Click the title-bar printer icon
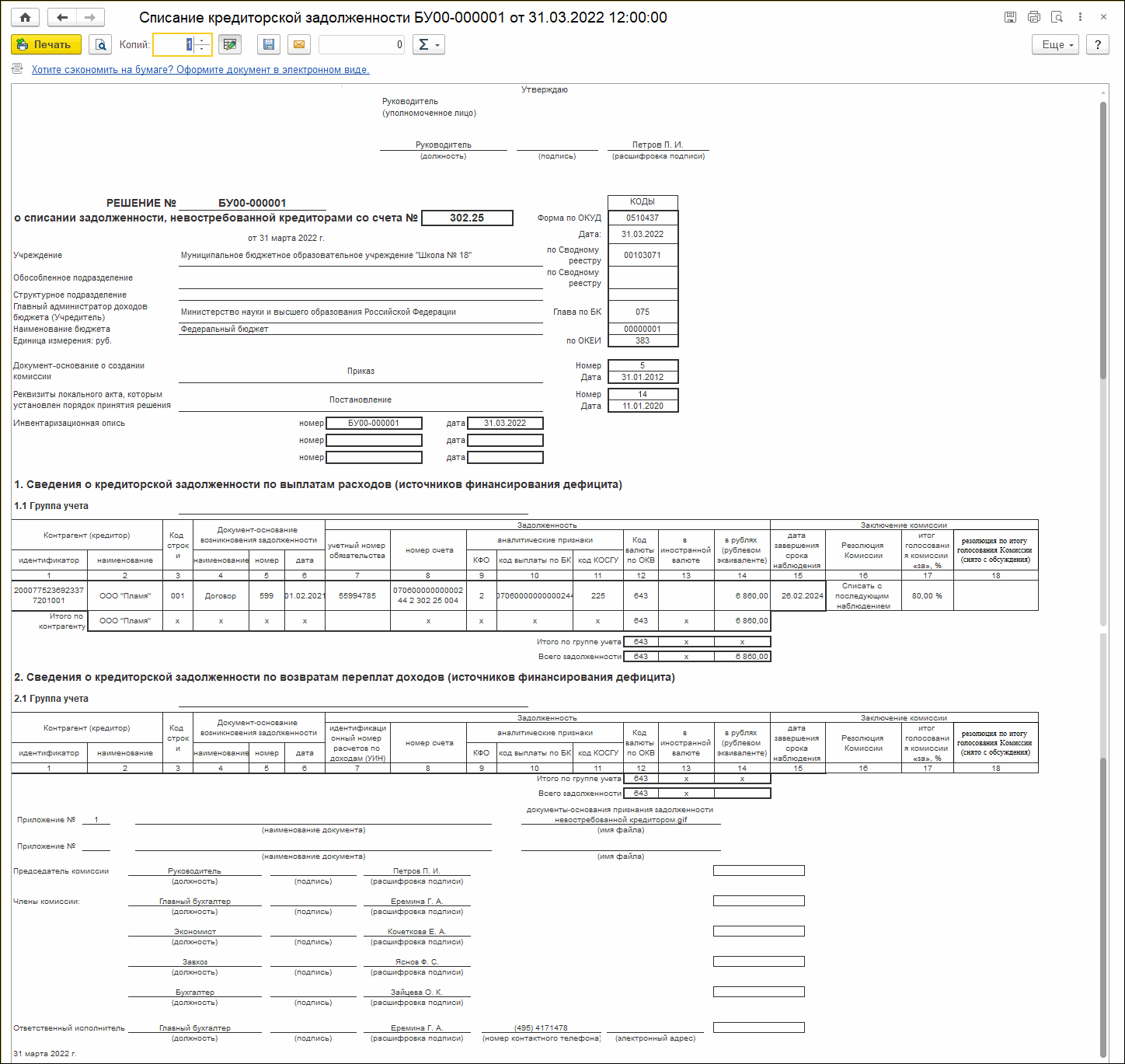Screen dimensions: 1125x1064 (1033, 17)
